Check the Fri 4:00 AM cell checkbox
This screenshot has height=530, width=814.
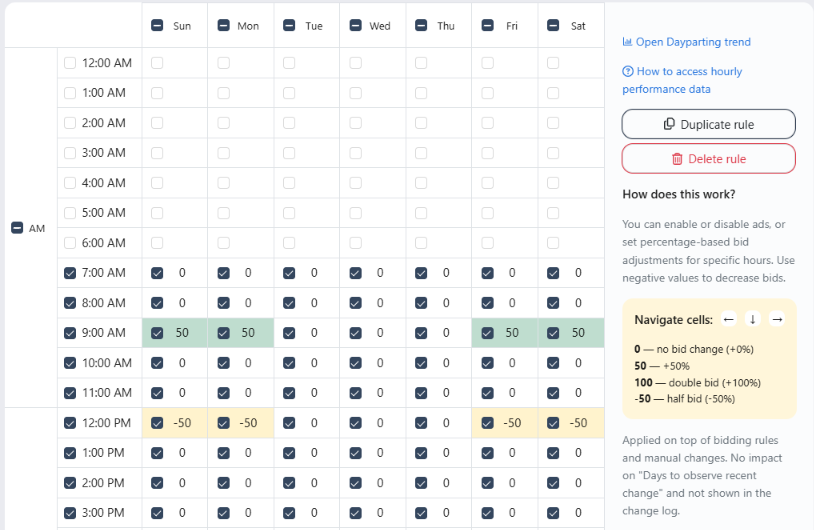[x=487, y=183]
